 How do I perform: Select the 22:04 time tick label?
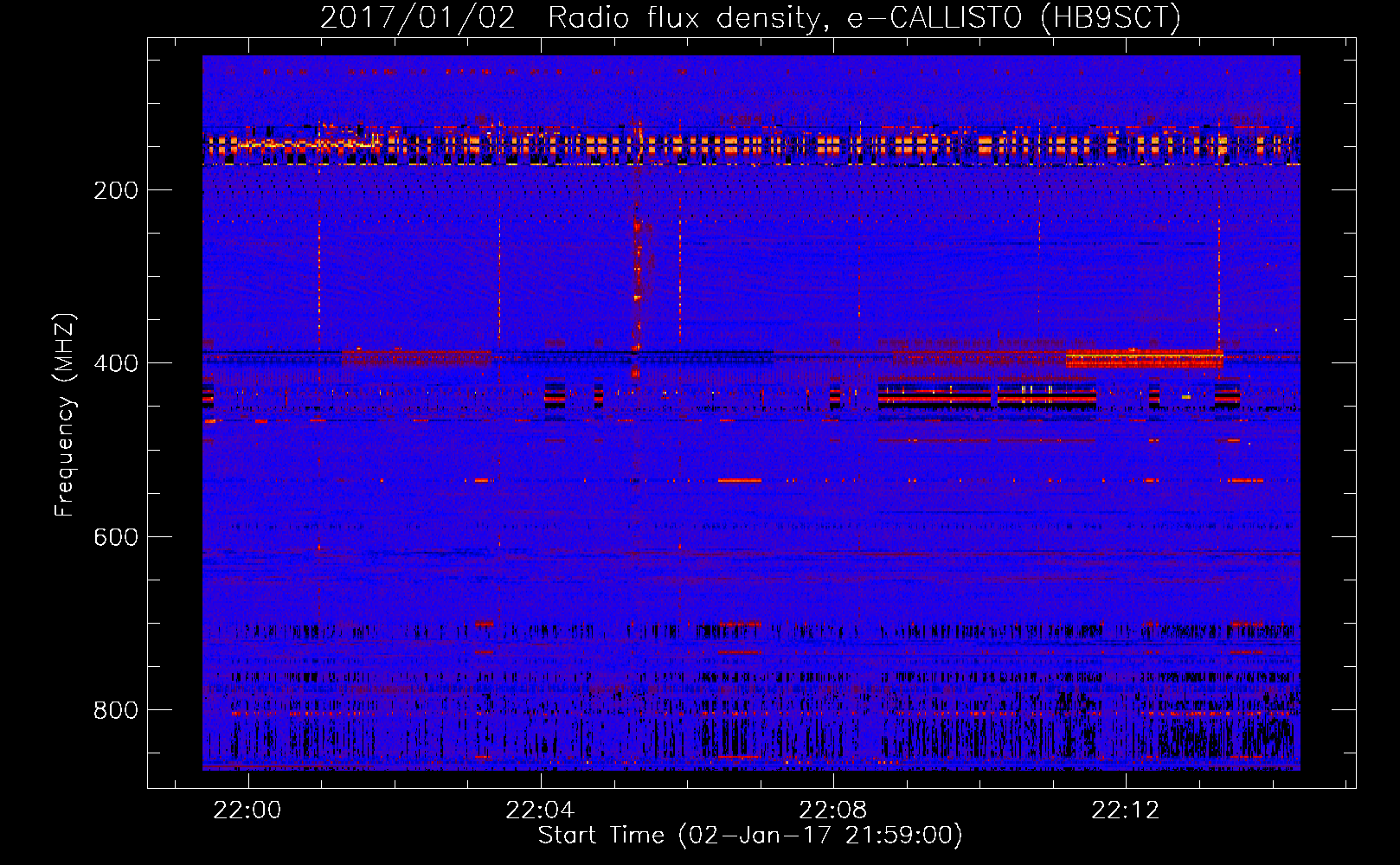[x=540, y=811]
